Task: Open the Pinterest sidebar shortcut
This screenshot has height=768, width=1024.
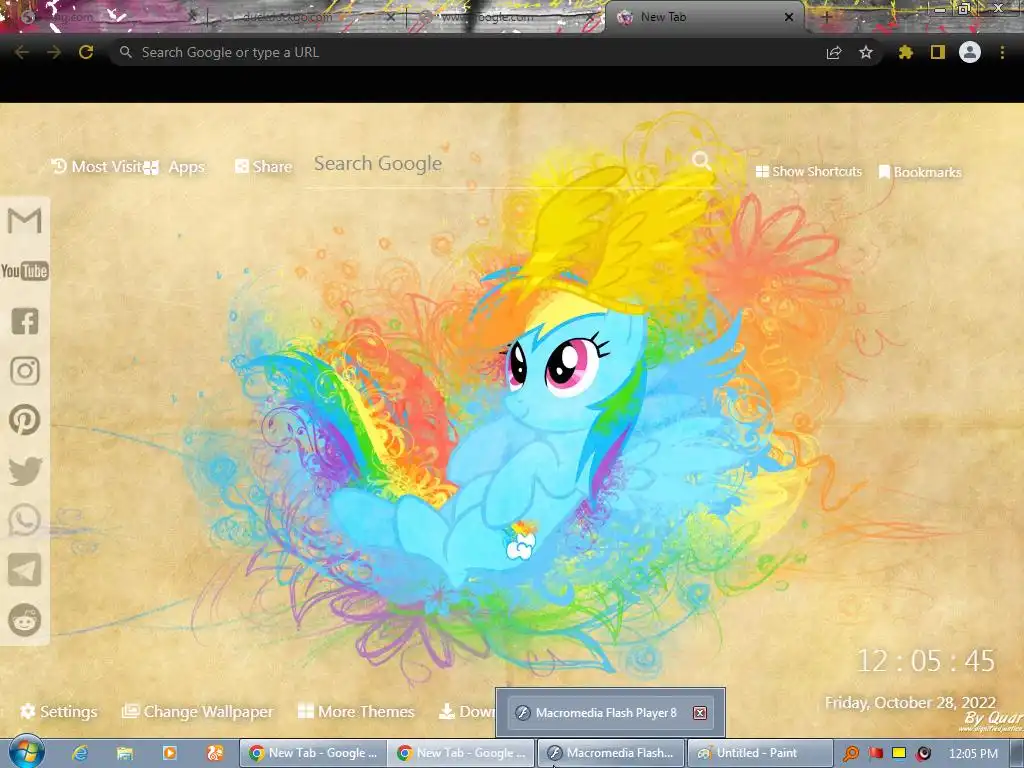Action: [x=25, y=420]
